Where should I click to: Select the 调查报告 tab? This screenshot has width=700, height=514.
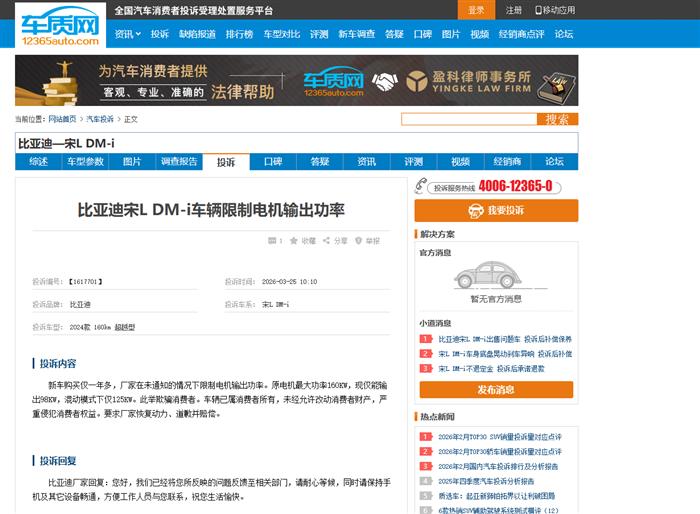tap(179, 162)
